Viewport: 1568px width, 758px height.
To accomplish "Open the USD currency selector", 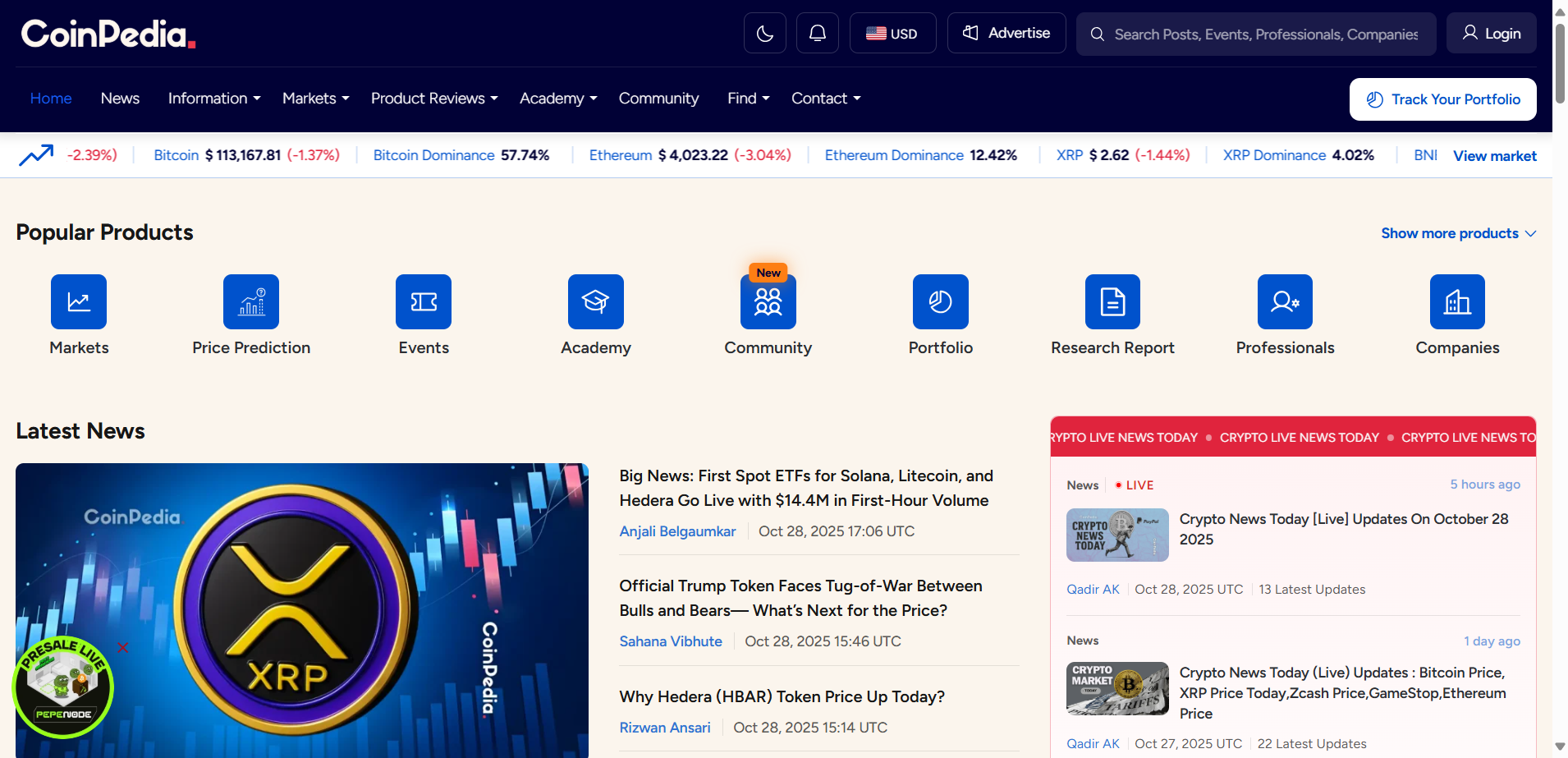I will (x=892, y=34).
